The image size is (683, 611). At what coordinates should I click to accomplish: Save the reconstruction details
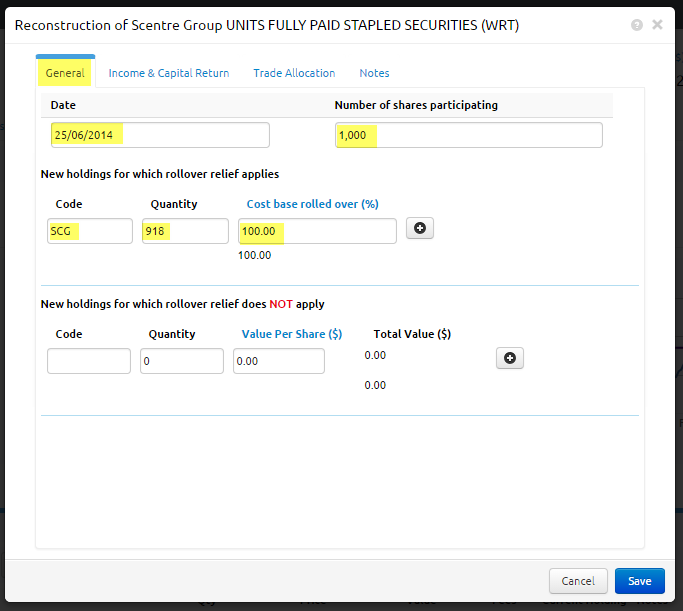639,581
